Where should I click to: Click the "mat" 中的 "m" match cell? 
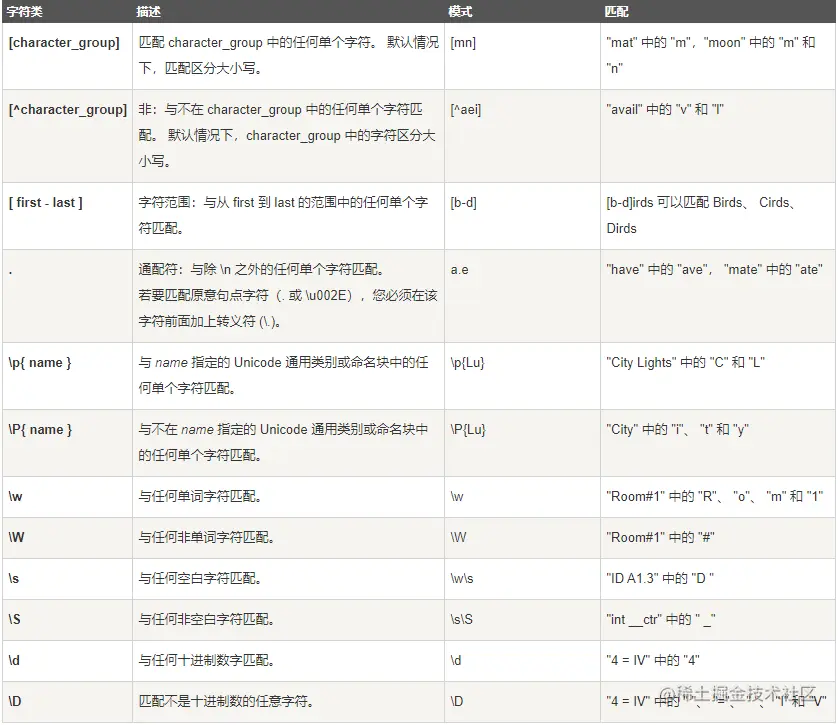tap(718, 56)
